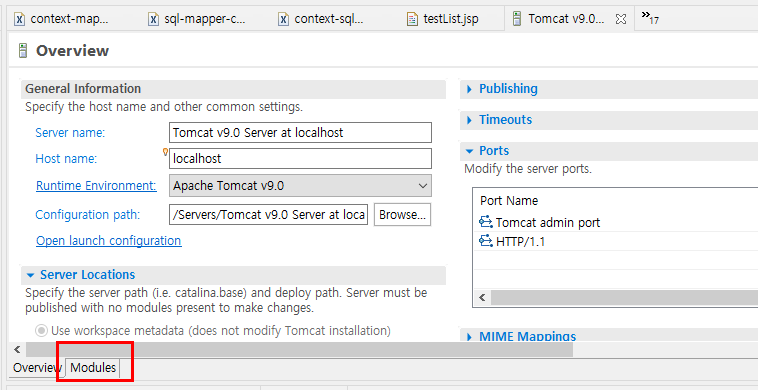Image resolution: width=758 pixels, height=390 pixels.
Task: Click the editor's bottom horizontal scrollbar thumb
Action: point(299,349)
